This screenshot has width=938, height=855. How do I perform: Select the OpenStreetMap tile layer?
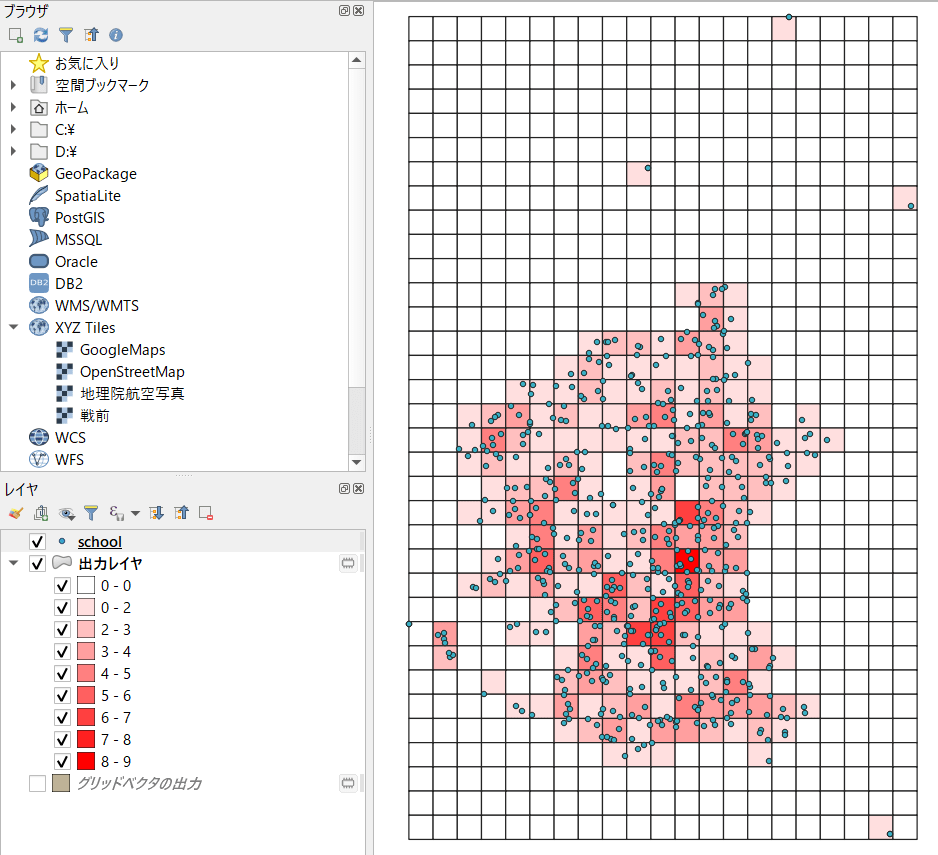pos(132,372)
